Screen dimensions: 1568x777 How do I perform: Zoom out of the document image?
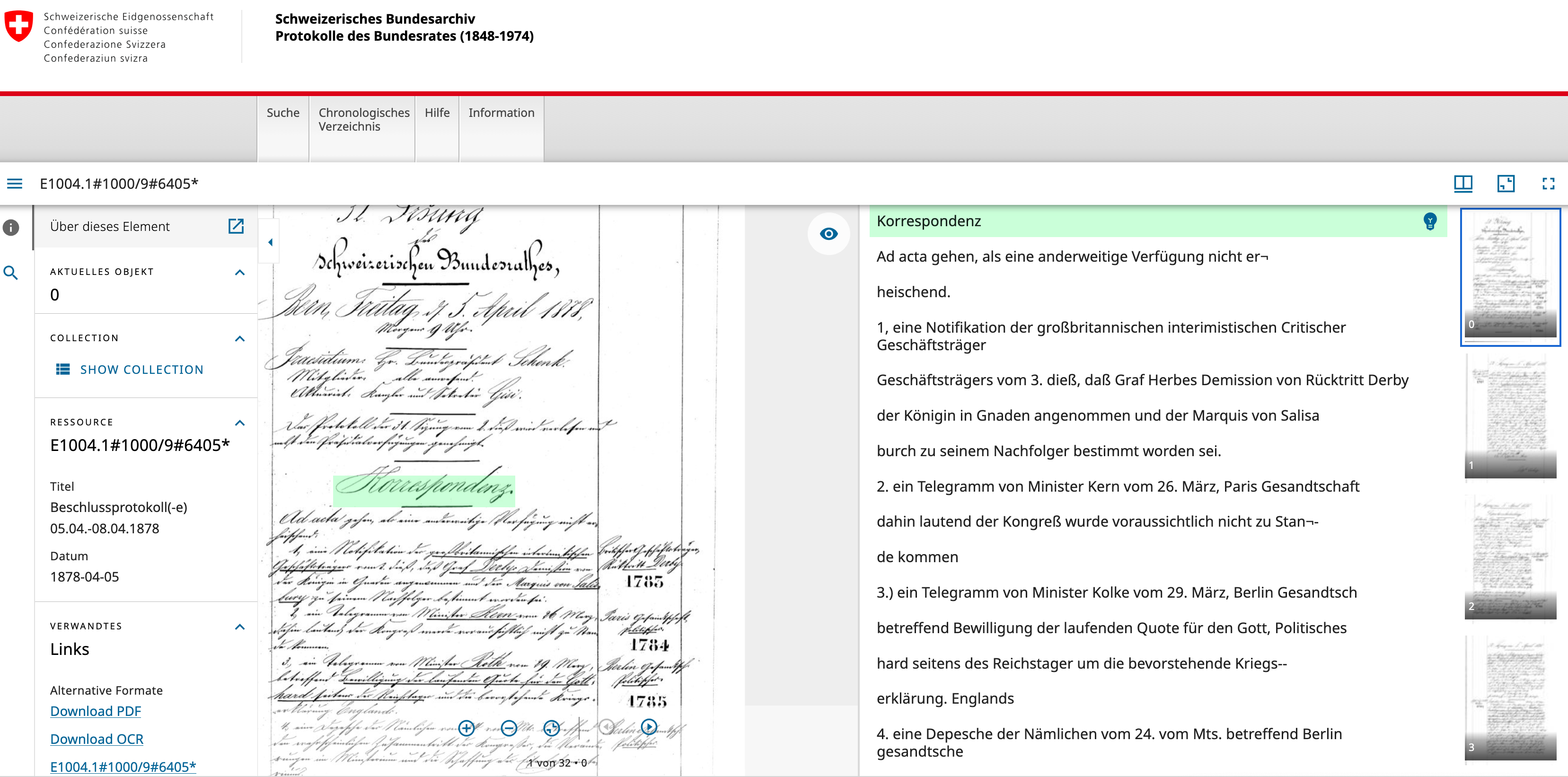click(x=509, y=728)
